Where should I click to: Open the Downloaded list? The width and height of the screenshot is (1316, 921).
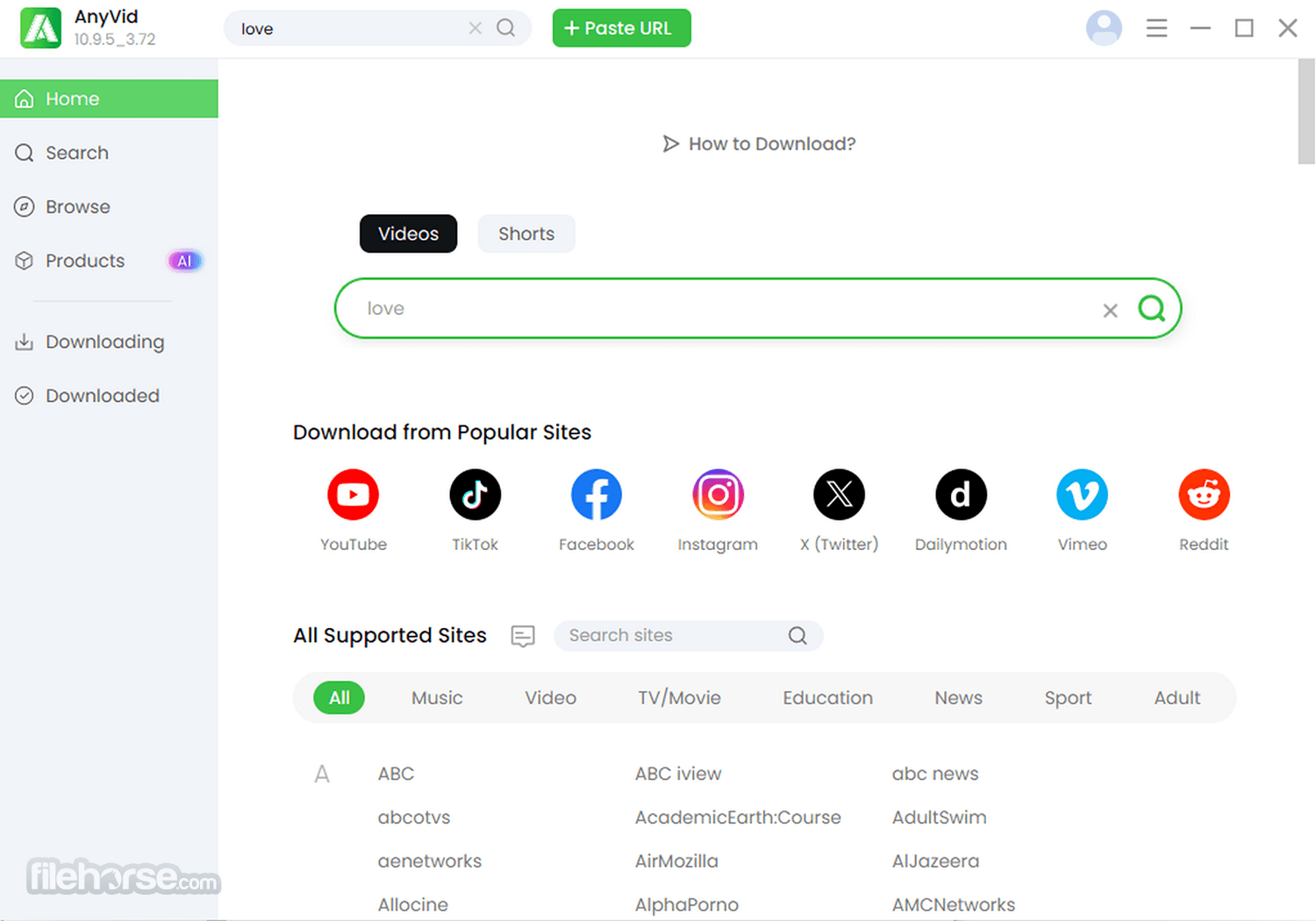click(109, 396)
